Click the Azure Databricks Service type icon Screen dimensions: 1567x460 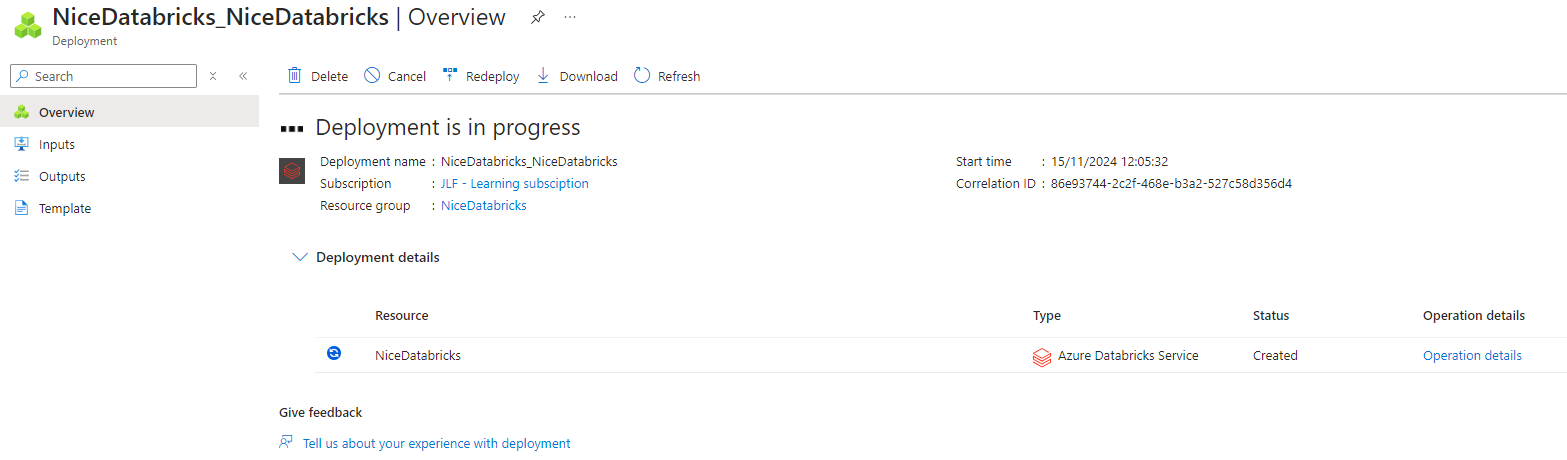point(1042,356)
